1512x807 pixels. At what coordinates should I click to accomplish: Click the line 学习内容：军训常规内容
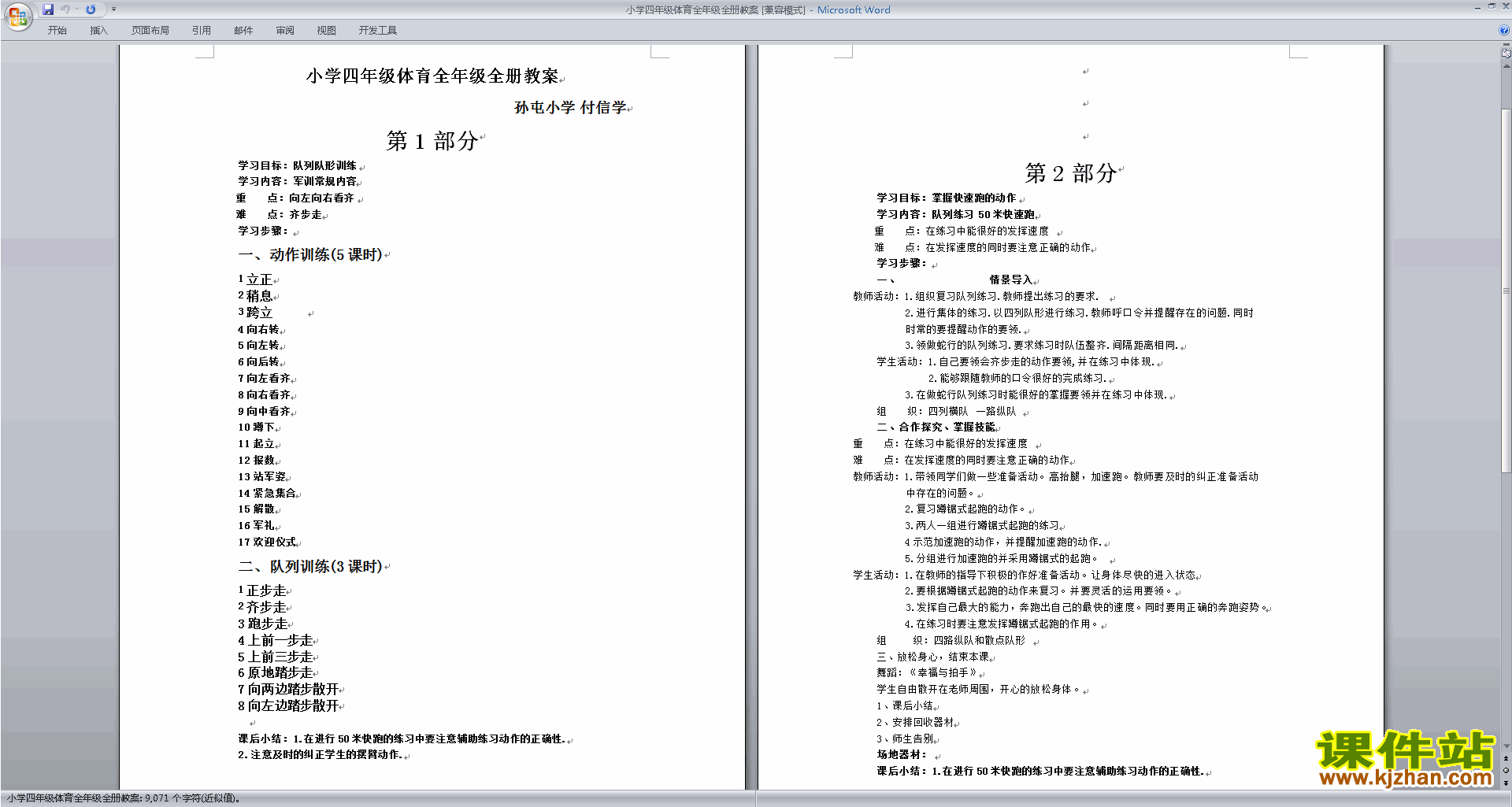click(298, 181)
